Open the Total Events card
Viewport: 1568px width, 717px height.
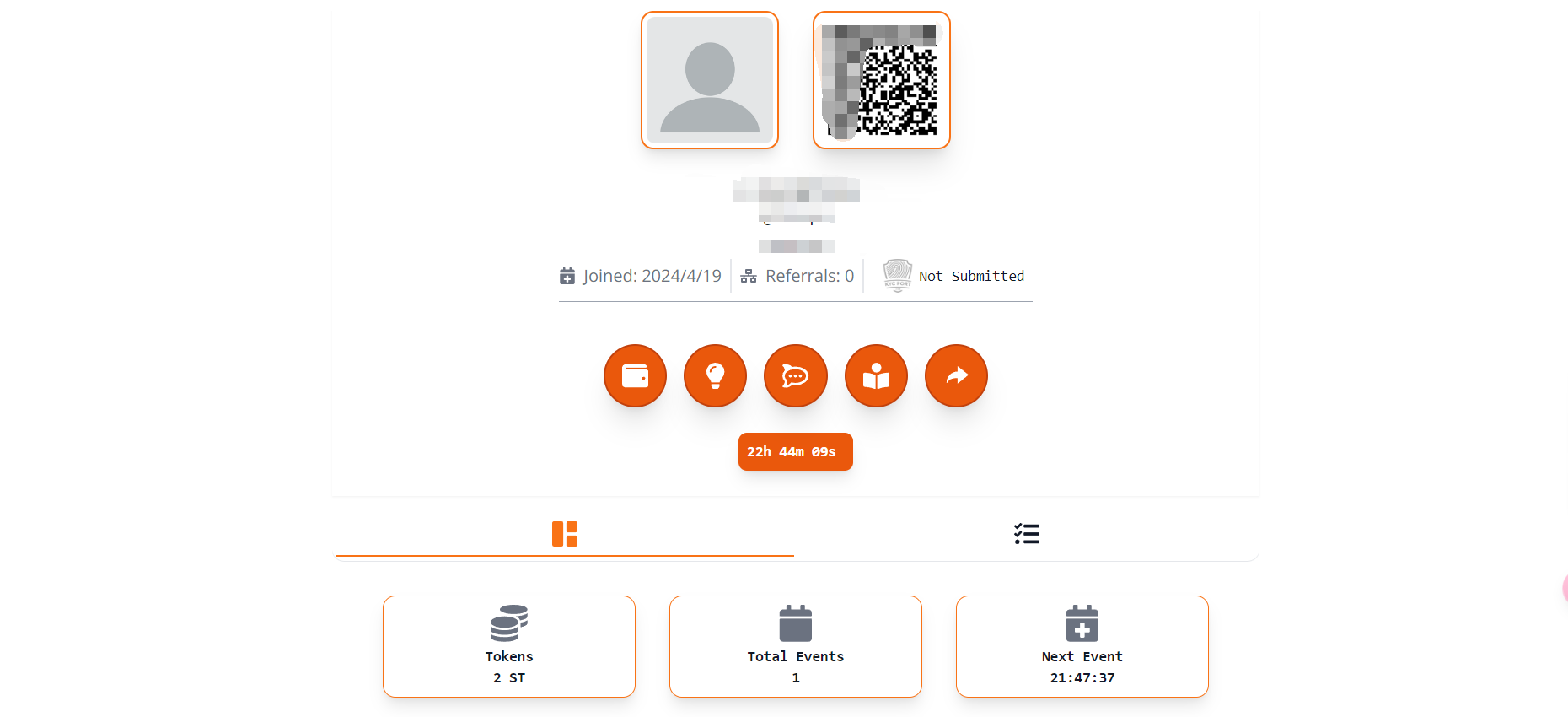click(x=796, y=646)
